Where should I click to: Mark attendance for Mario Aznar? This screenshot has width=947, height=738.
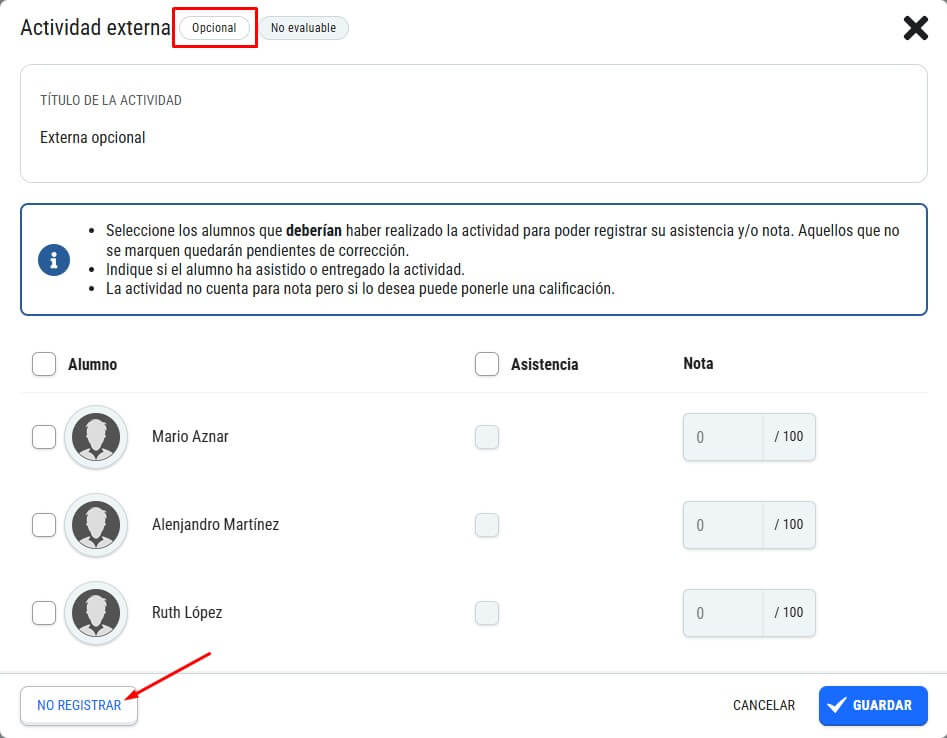point(487,437)
